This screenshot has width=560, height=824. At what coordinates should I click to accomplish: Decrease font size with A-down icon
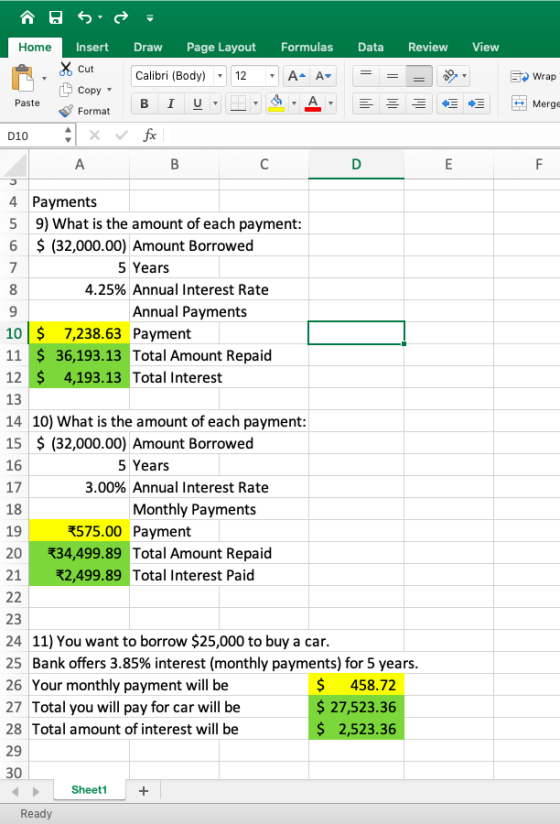pos(323,76)
